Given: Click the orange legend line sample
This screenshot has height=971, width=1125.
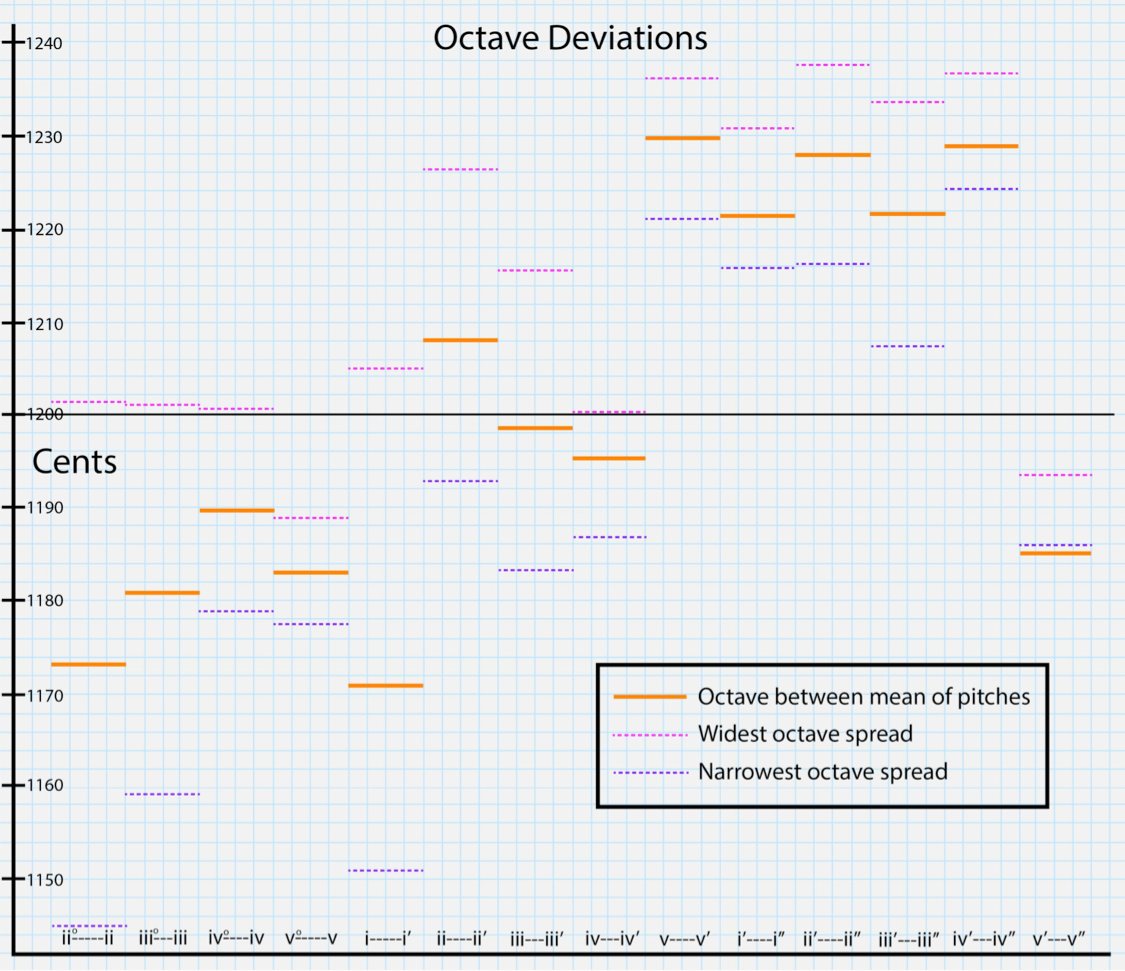Looking at the screenshot, I should coord(650,696).
